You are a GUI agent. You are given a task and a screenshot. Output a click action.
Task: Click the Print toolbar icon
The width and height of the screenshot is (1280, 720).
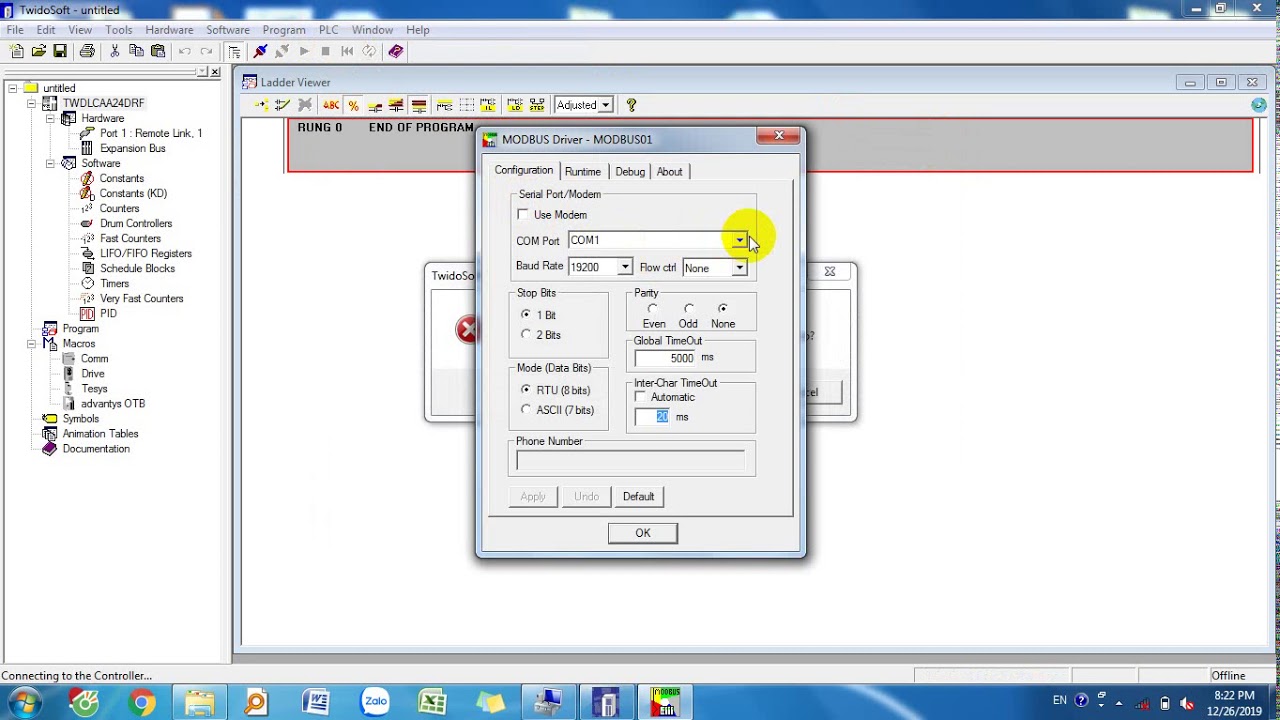tap(87, 51)
